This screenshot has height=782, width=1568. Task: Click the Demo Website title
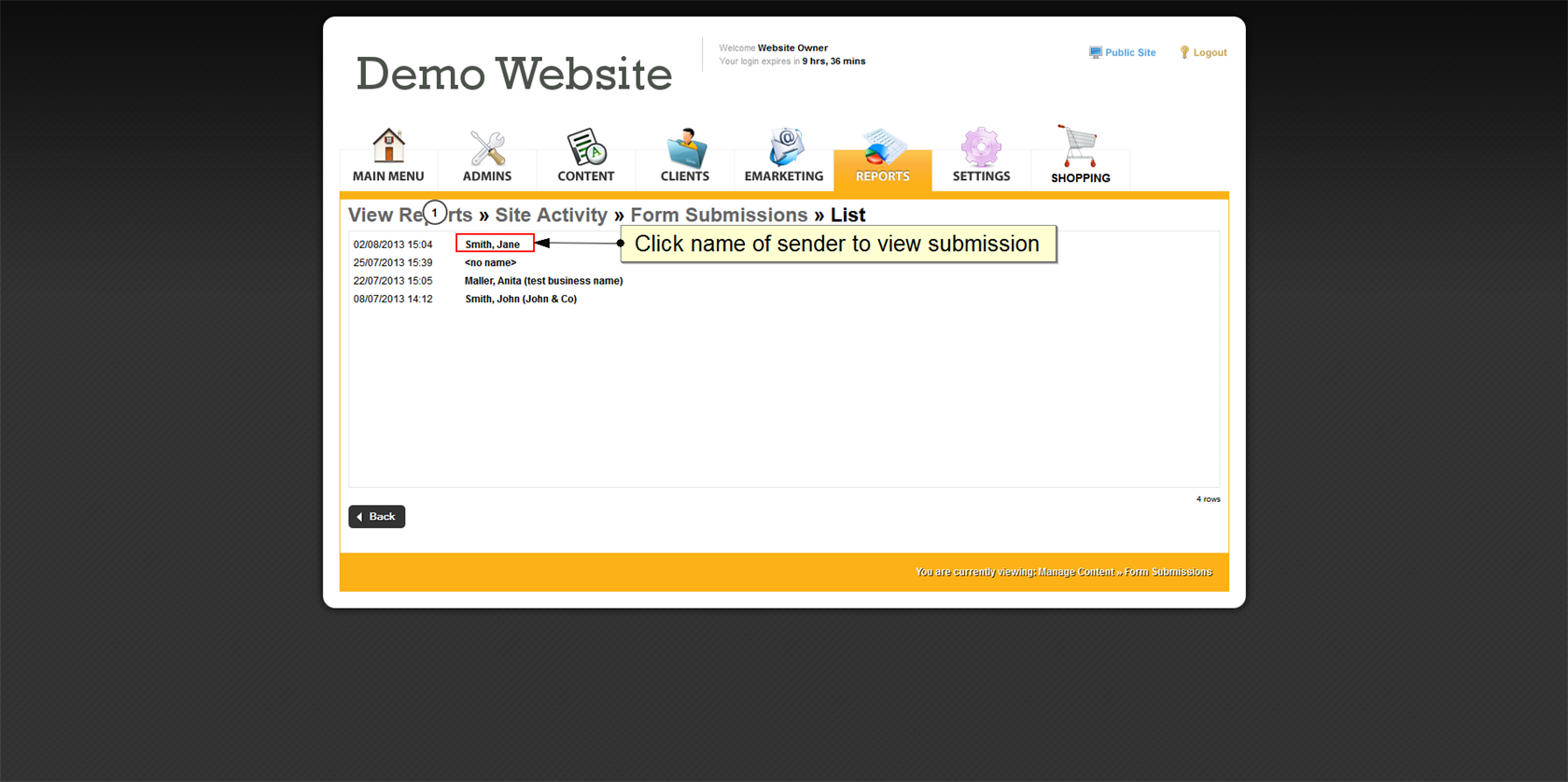(x=513, y=74)
